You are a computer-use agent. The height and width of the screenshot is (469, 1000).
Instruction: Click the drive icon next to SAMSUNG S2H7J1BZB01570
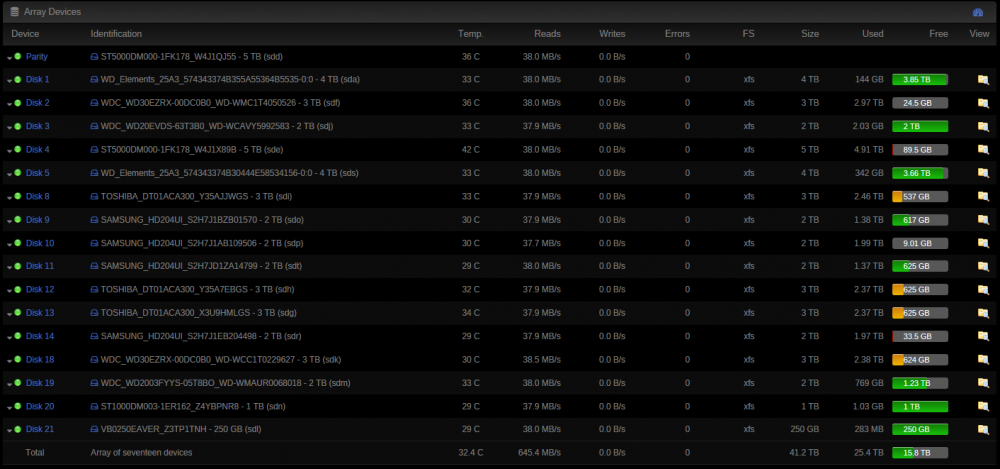tap(94, 220)
